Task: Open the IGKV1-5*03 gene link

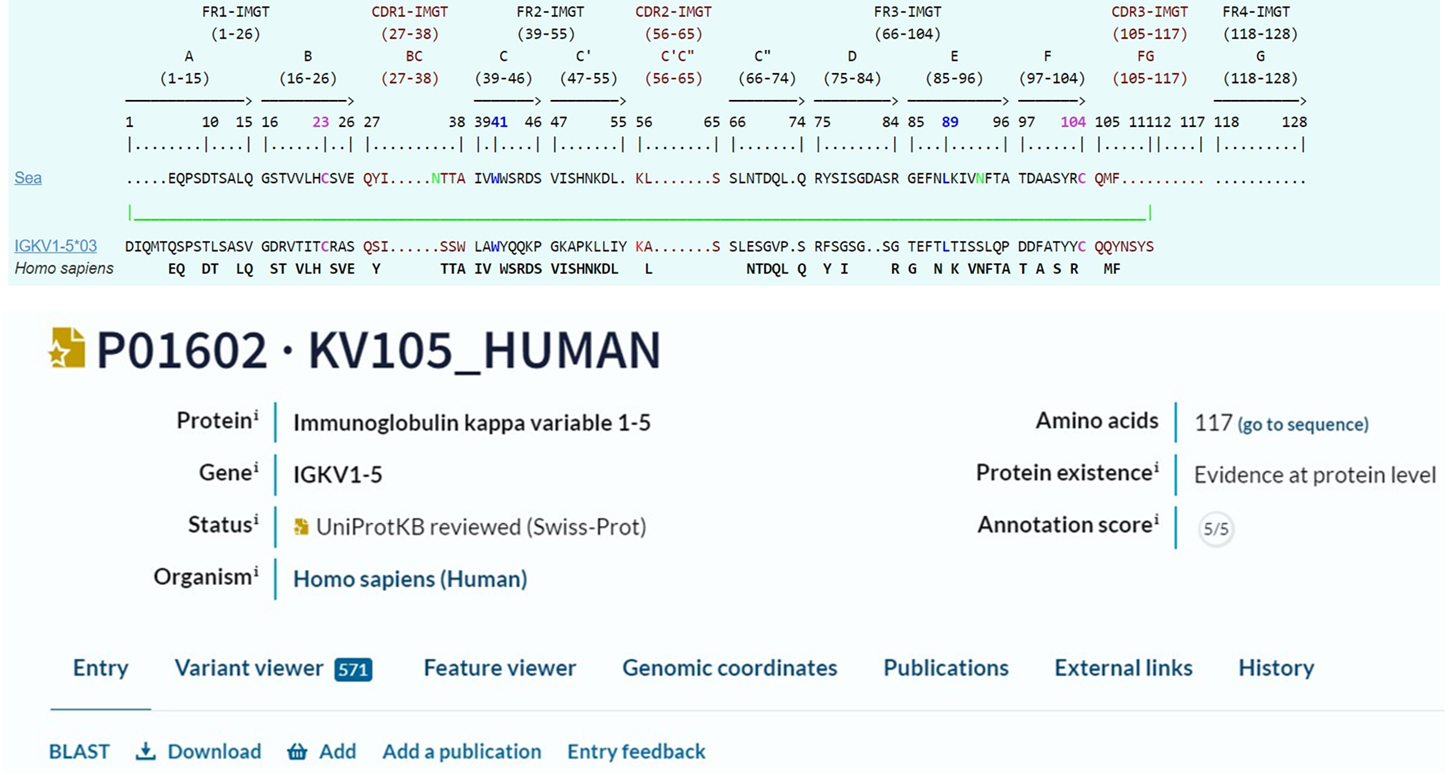Action: click(58, 246)
